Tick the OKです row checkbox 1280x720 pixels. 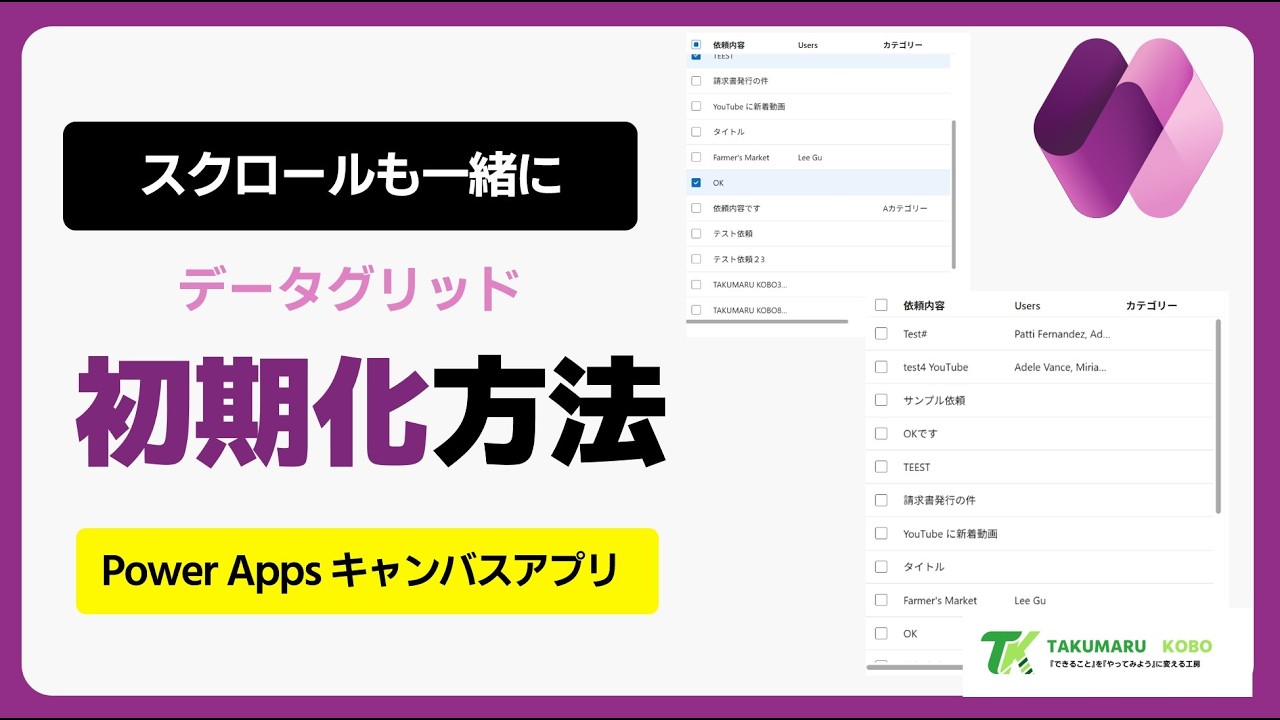click(881, 433)
